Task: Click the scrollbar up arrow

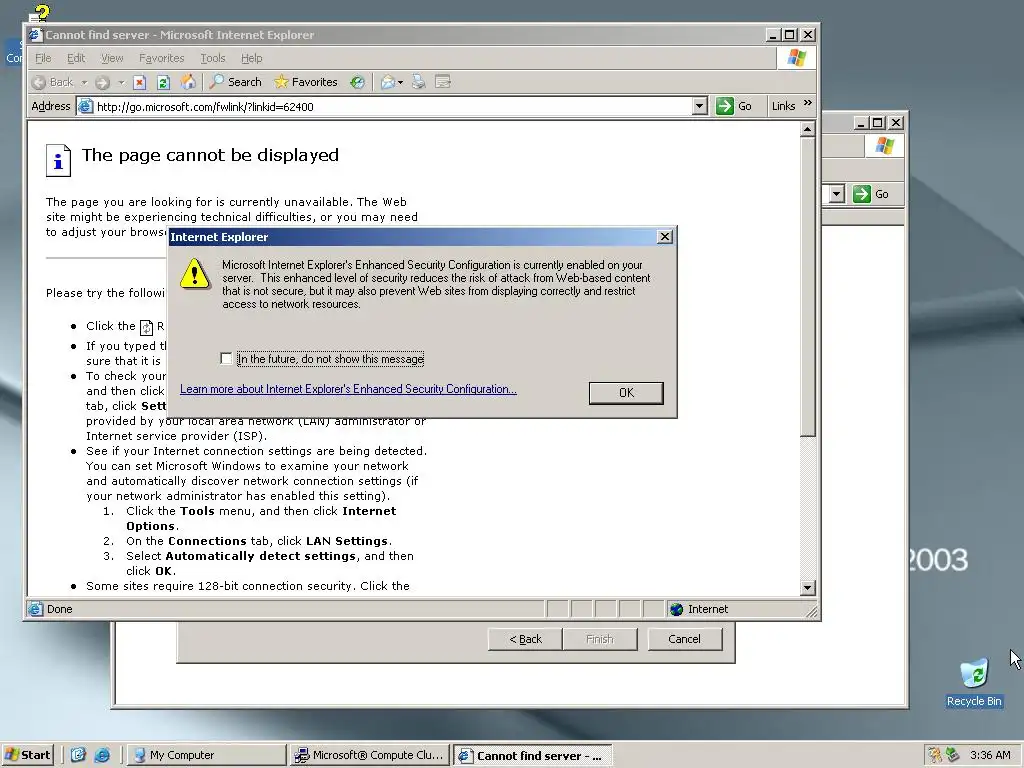Action: point(807,129)
